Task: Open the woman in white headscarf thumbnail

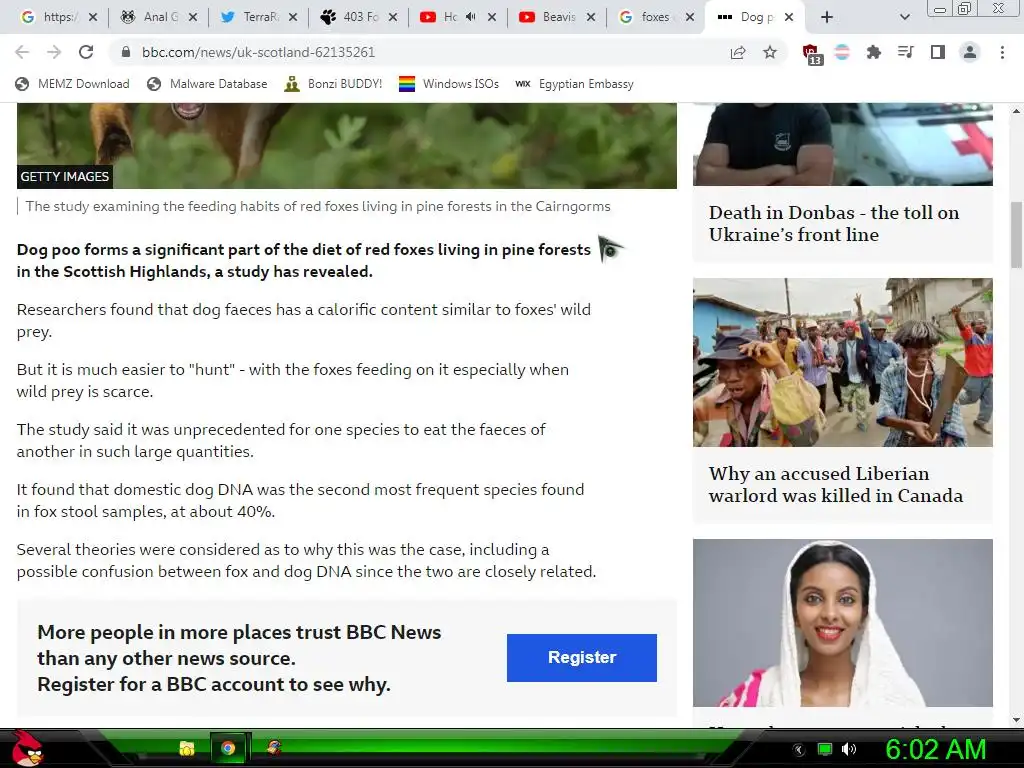Action: tap(842, 622)
